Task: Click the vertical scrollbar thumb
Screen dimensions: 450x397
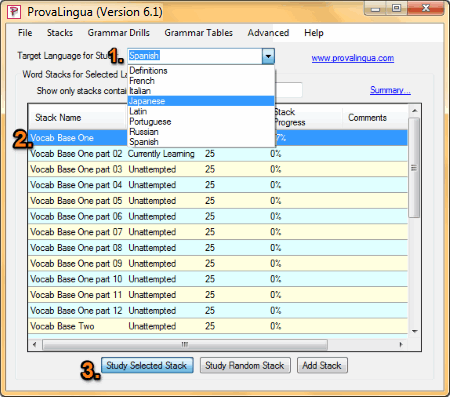Action: (x=414, y=168)
